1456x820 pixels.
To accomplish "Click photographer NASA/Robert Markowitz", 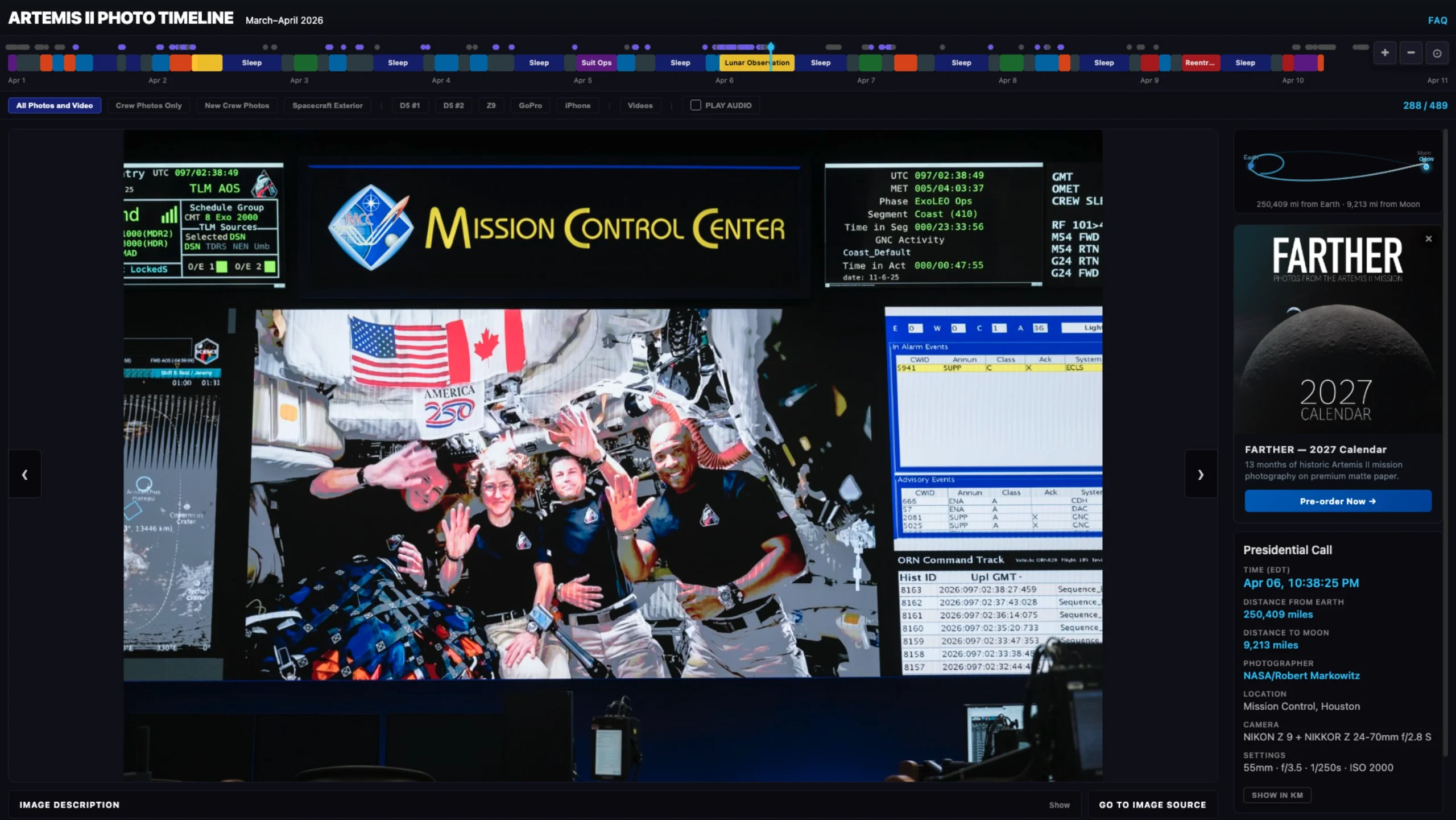I will pos(1301,675).
